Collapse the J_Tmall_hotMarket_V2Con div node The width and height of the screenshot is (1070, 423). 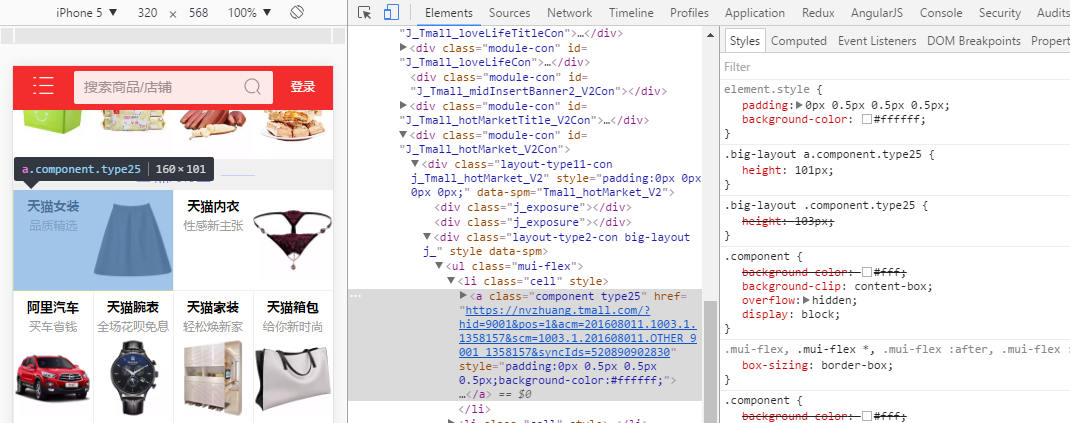[403, 134]
